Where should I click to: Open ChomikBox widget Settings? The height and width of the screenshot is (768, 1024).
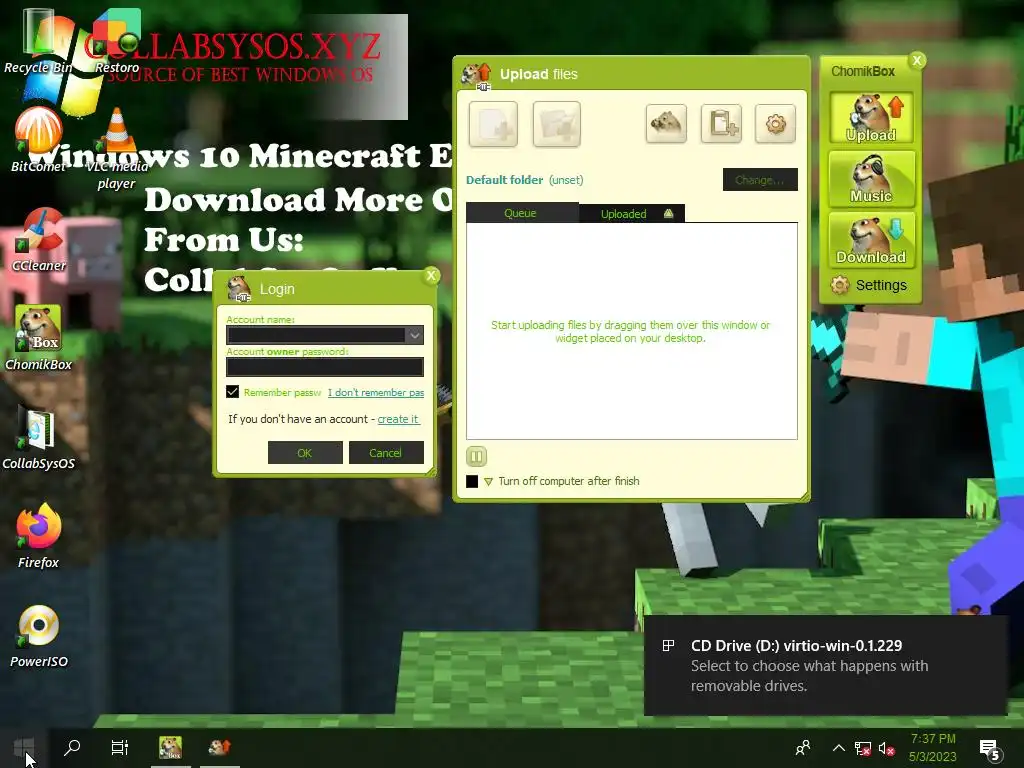coord(869,285)
